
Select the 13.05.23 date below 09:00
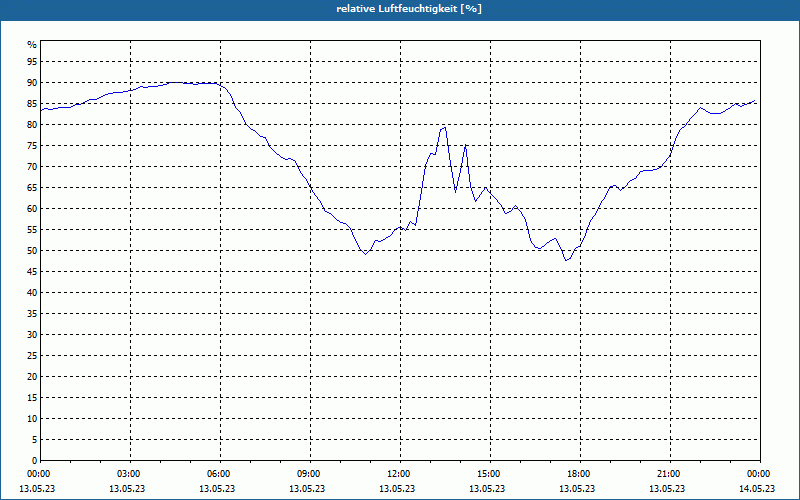click(x=307, y=489)
